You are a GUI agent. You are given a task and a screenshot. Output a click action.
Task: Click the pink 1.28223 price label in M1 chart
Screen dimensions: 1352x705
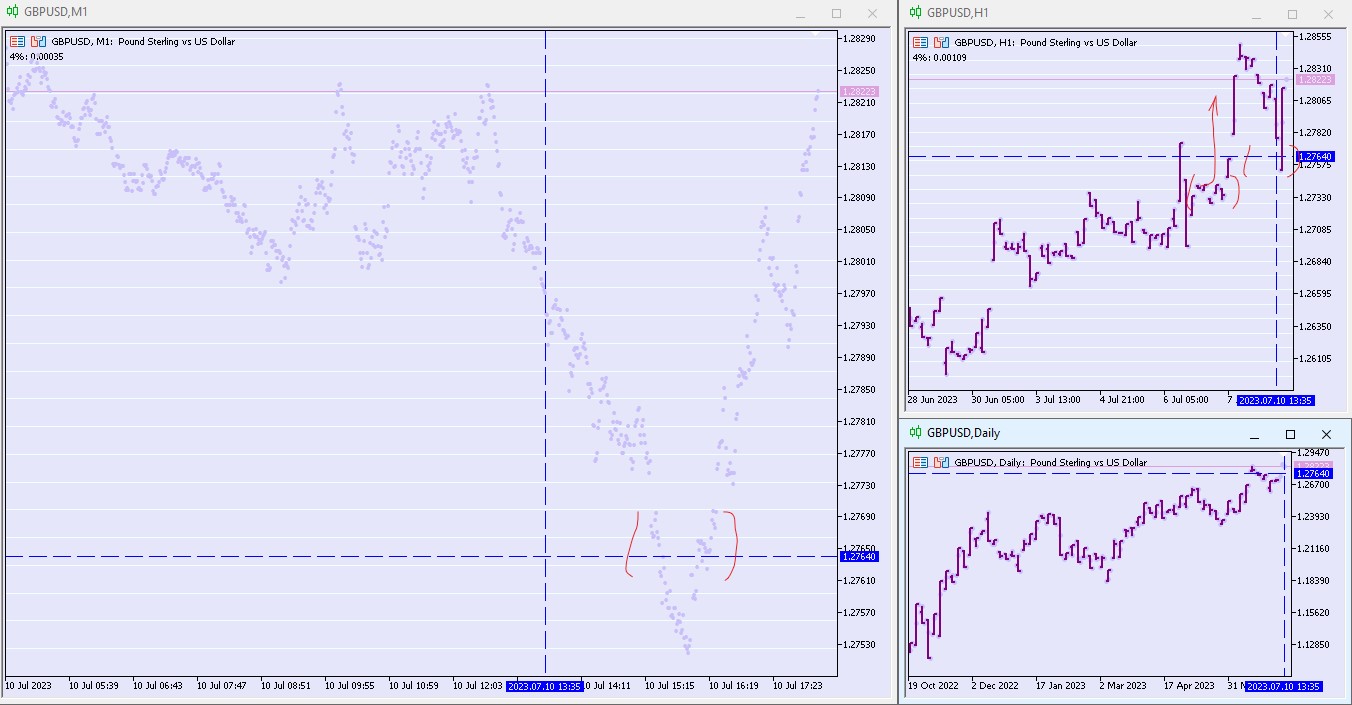(x=859, y=91)
